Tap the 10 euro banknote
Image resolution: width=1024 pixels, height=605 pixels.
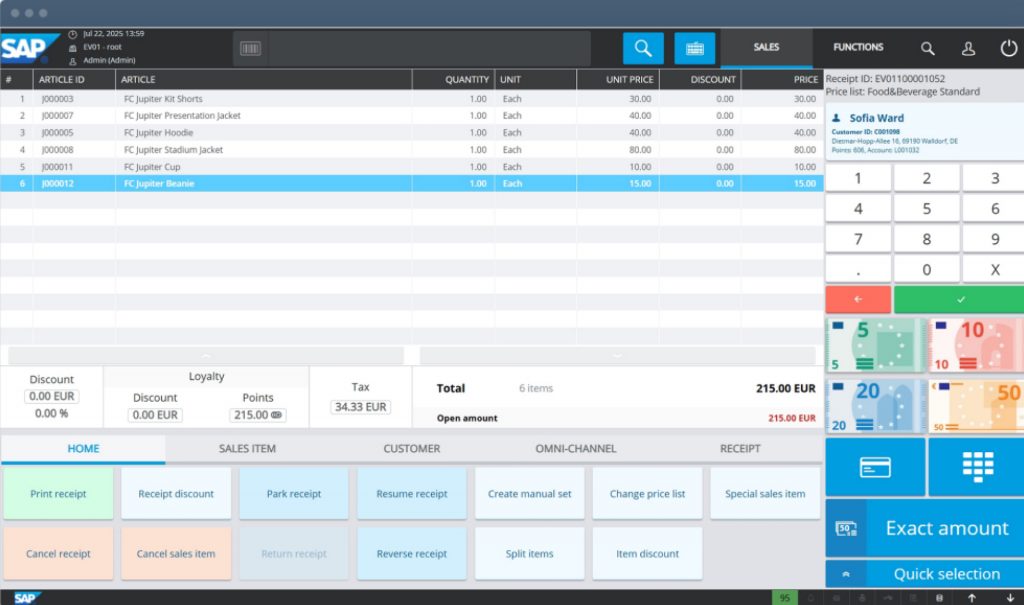(x=976, y=345)
